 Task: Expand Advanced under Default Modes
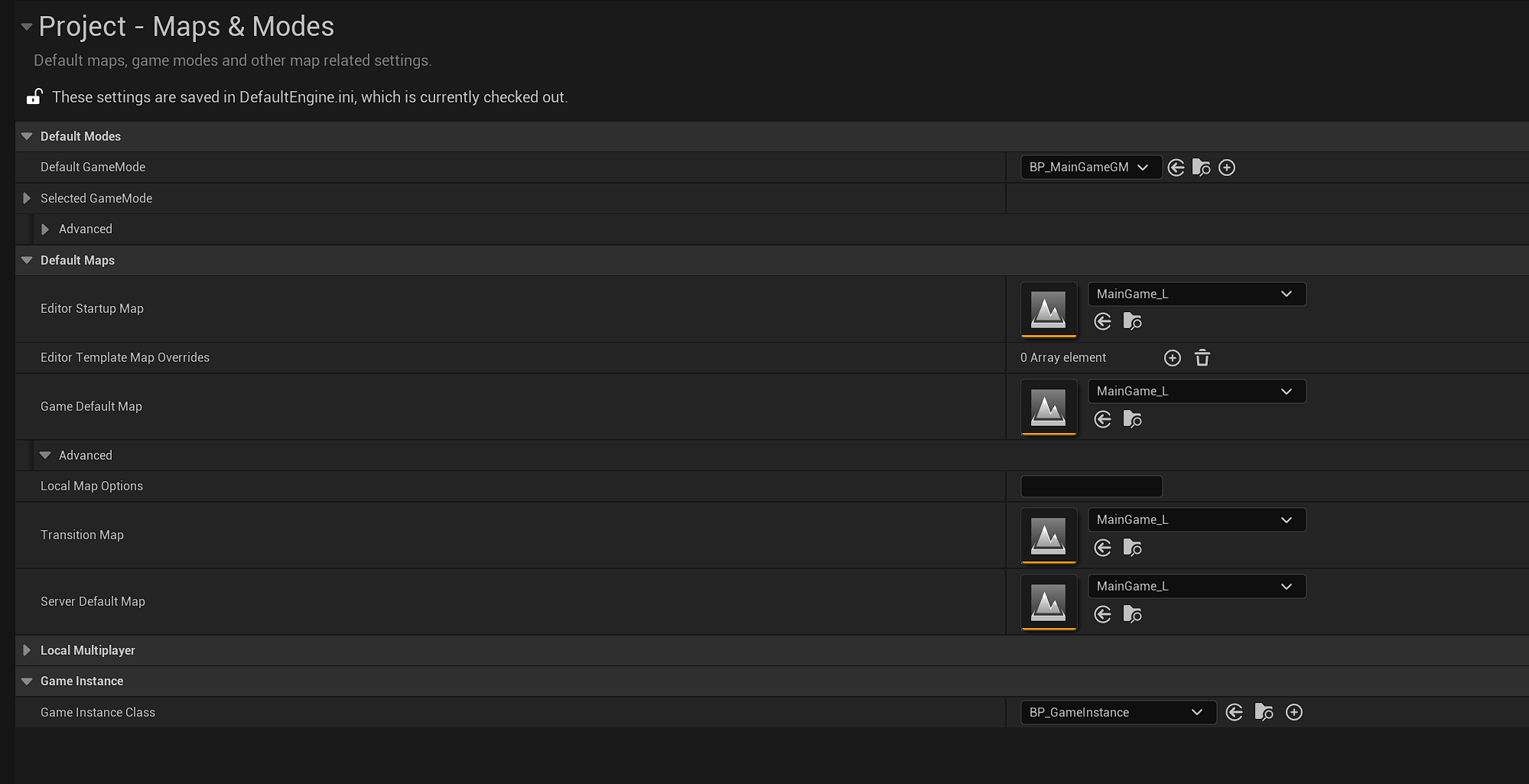coord(44,229)
